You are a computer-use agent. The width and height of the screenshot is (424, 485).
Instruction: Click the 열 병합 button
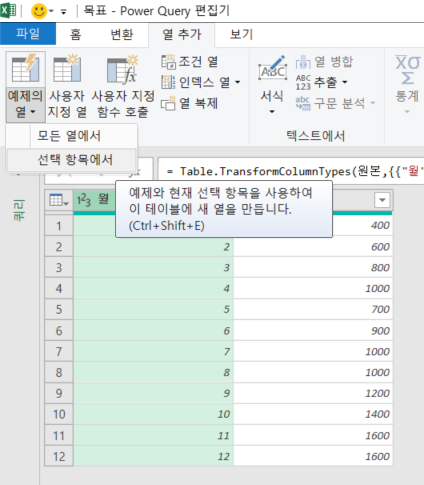[x=324, y=62]
